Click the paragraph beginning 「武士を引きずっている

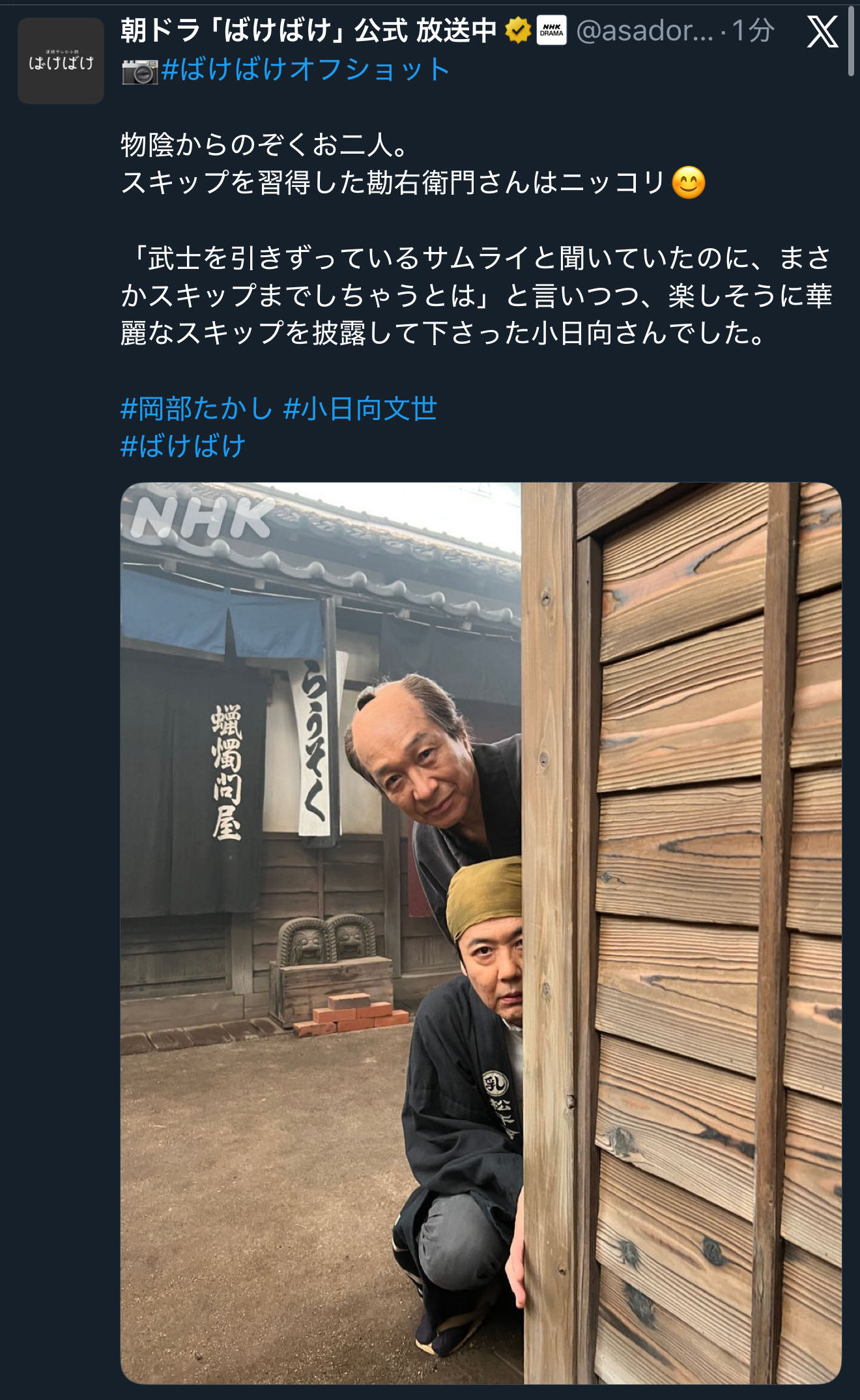tap(477, 296)
